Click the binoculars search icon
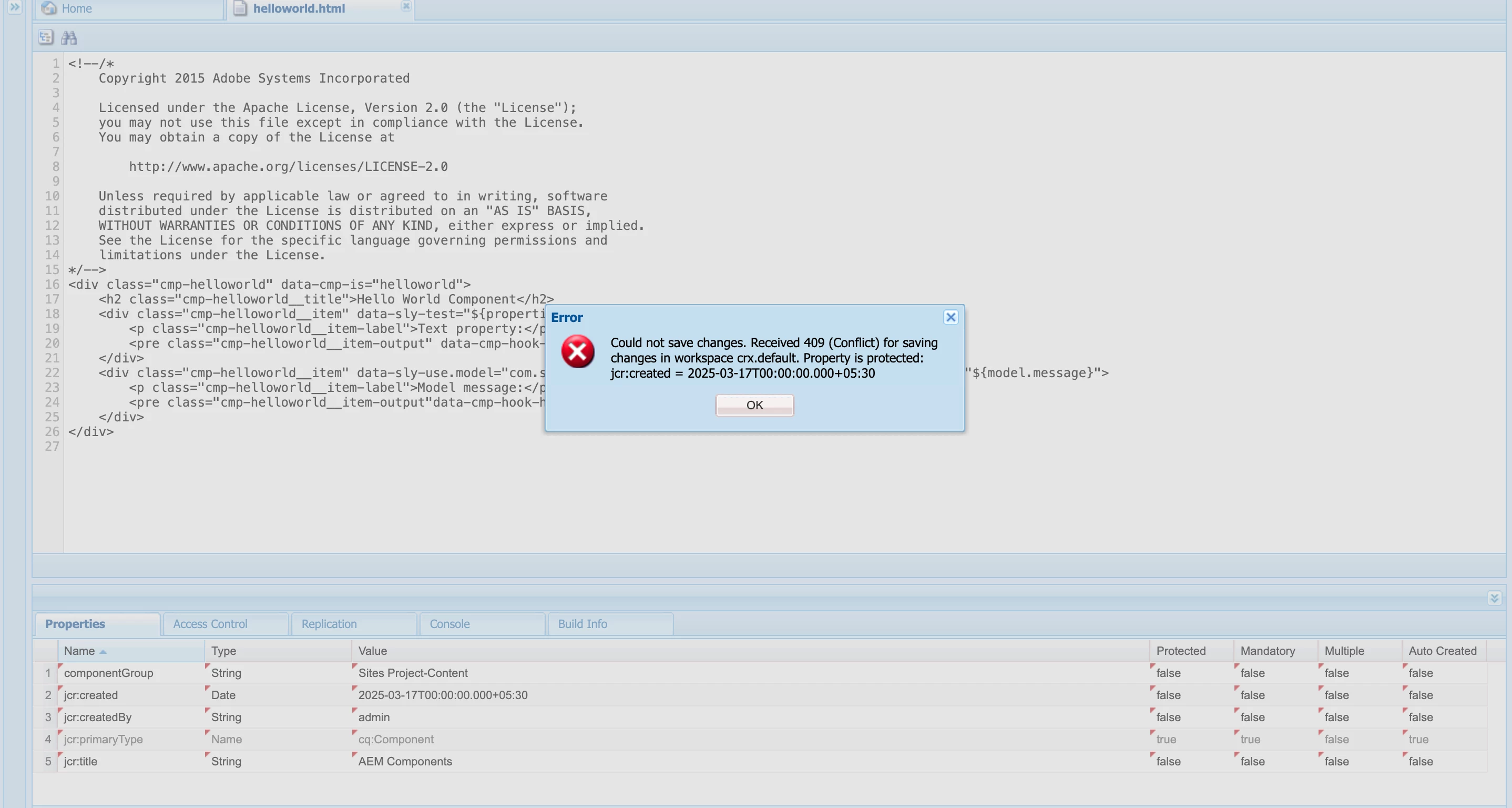The height and width of the screenshot is (808, 1512). click(69, 38)
